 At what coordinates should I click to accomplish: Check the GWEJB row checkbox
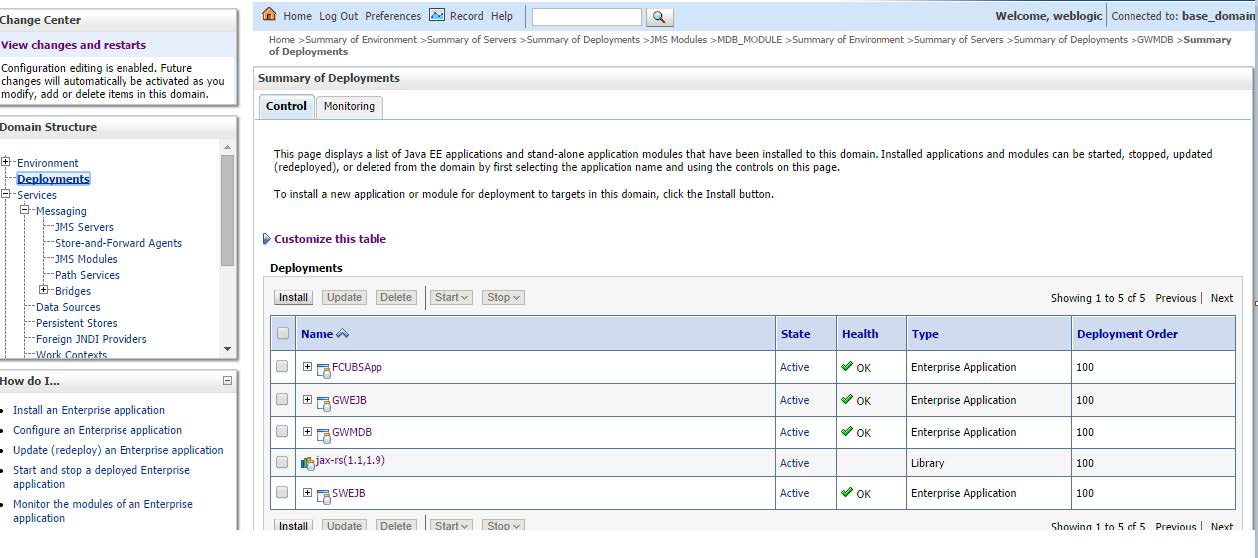pos(282,400)
